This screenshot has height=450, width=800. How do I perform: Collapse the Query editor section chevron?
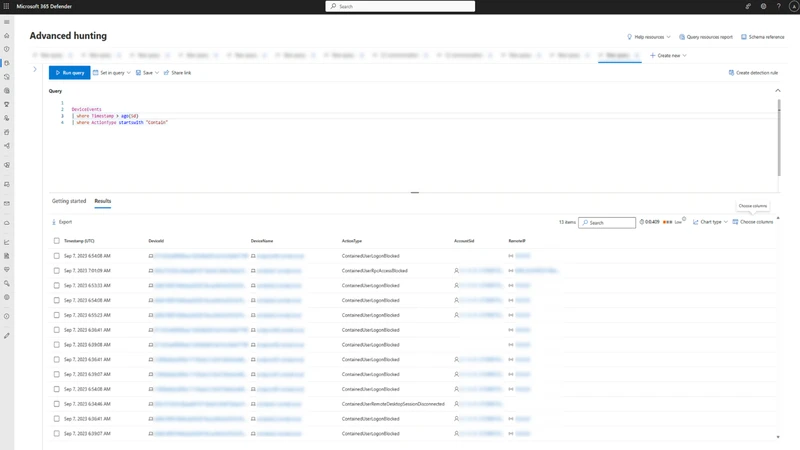(778, 91)
